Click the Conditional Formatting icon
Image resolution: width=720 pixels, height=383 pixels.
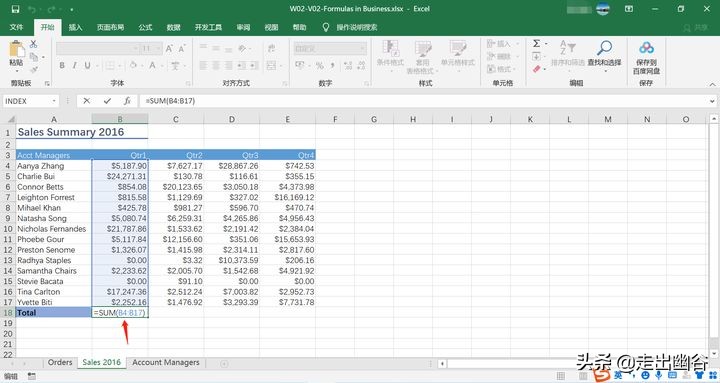(390, 48)
